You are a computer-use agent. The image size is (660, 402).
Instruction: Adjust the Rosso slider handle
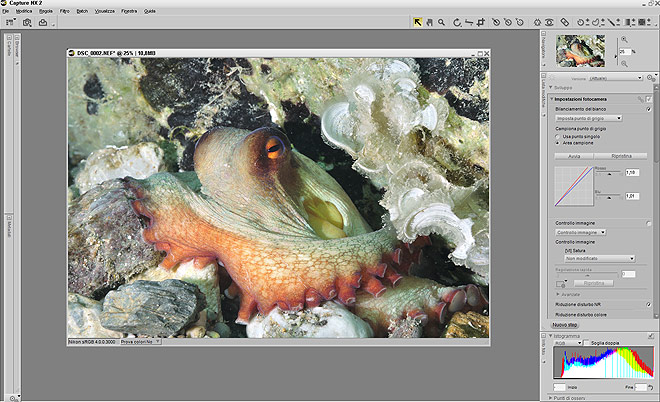coord(609,174)
